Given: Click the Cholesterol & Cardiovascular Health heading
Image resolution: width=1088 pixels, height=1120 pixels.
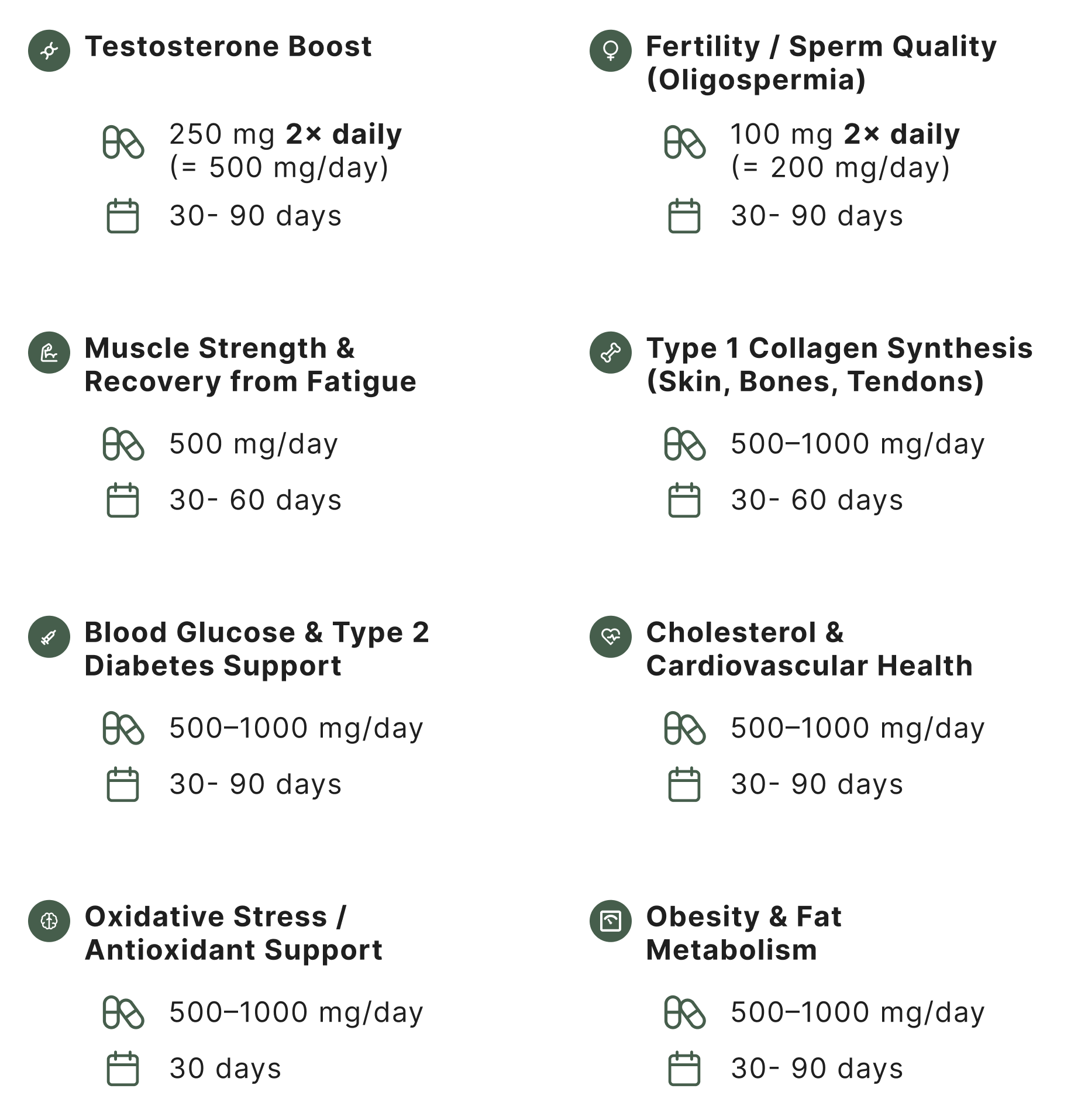Looking at the screenshot, I should [810, 649].
